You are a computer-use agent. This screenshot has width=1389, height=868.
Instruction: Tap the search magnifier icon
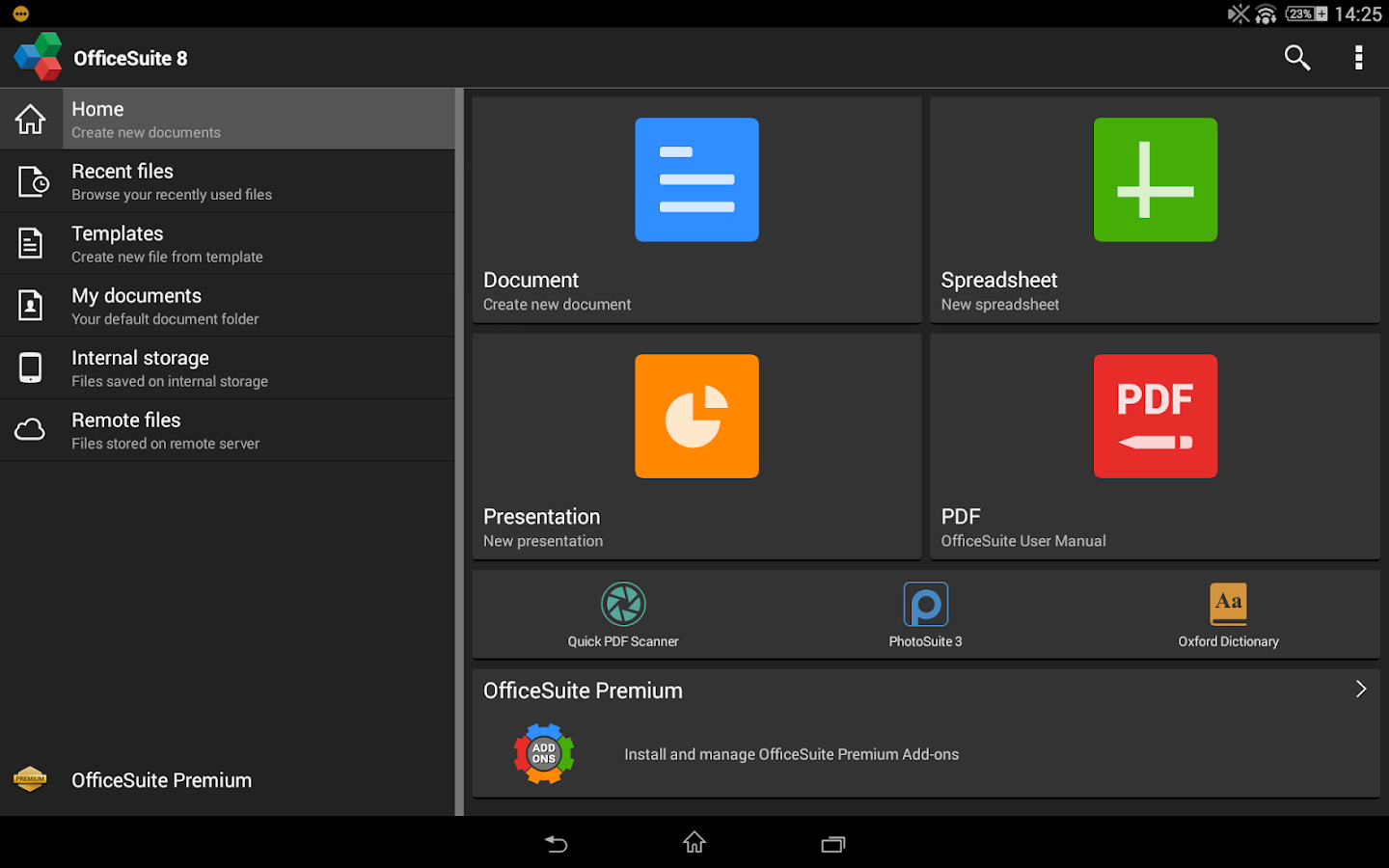pyautogui.click(x=1296, y=57)
